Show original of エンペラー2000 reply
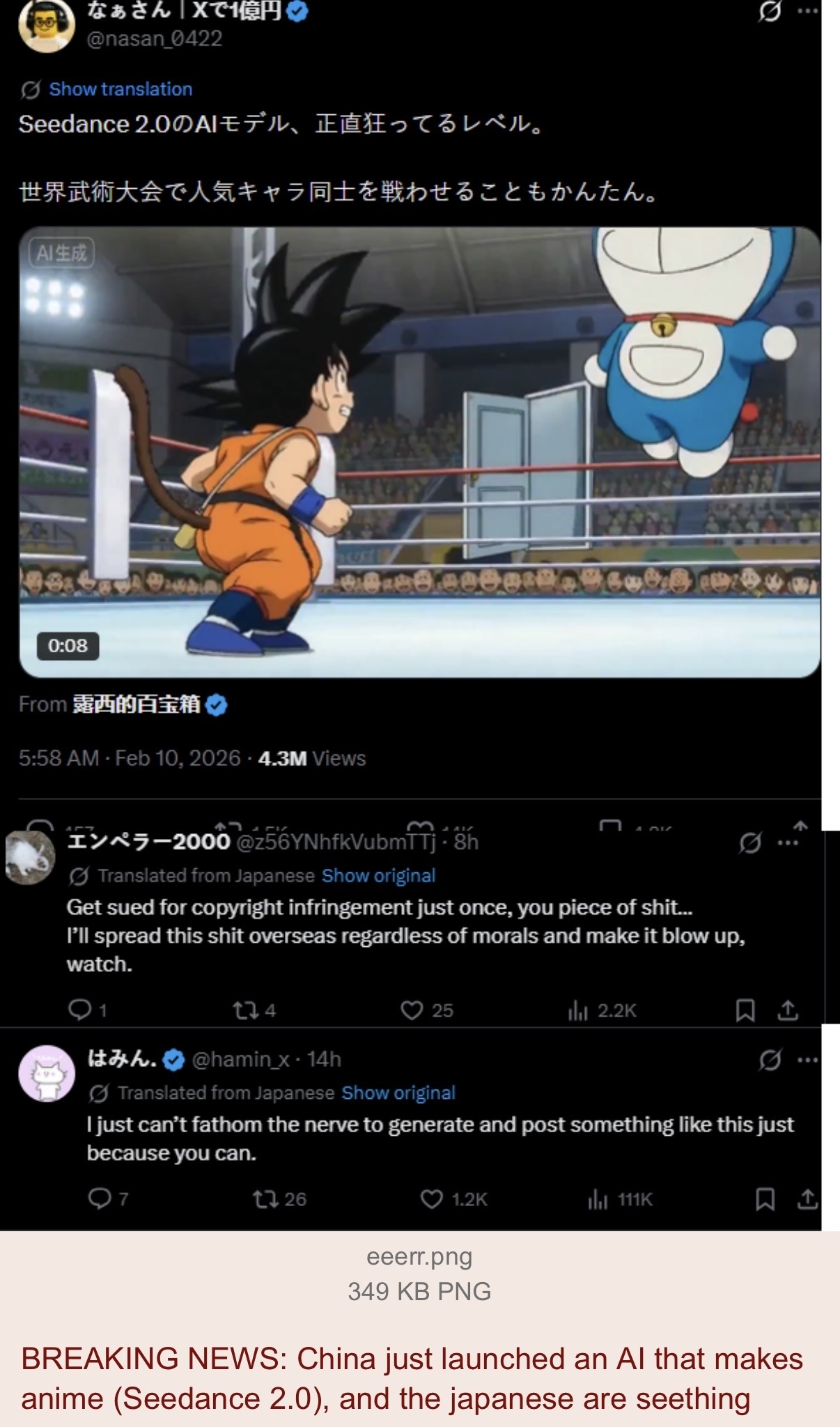The image size is (840, 1427). click(x=378, y=876)
